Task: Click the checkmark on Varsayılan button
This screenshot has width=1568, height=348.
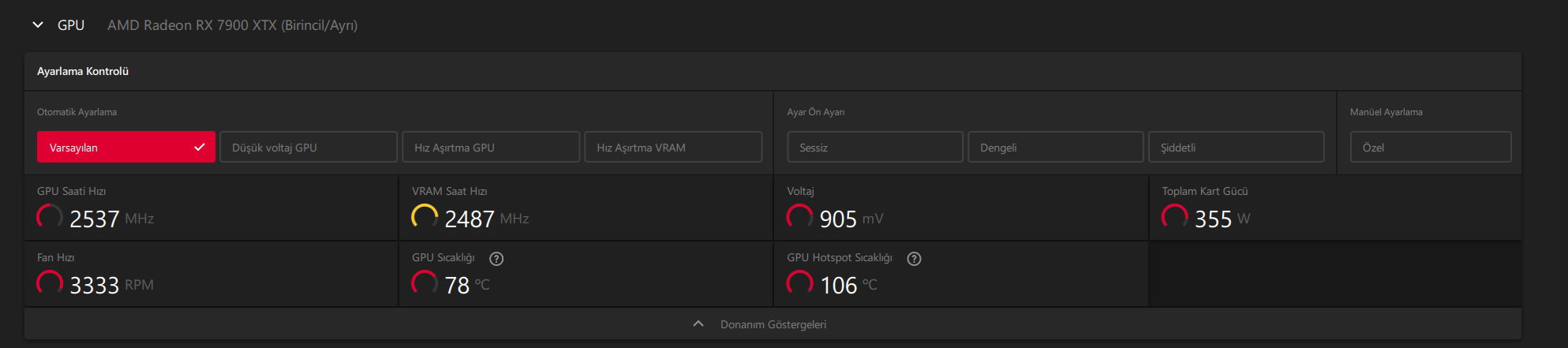Action: (200, 147)
